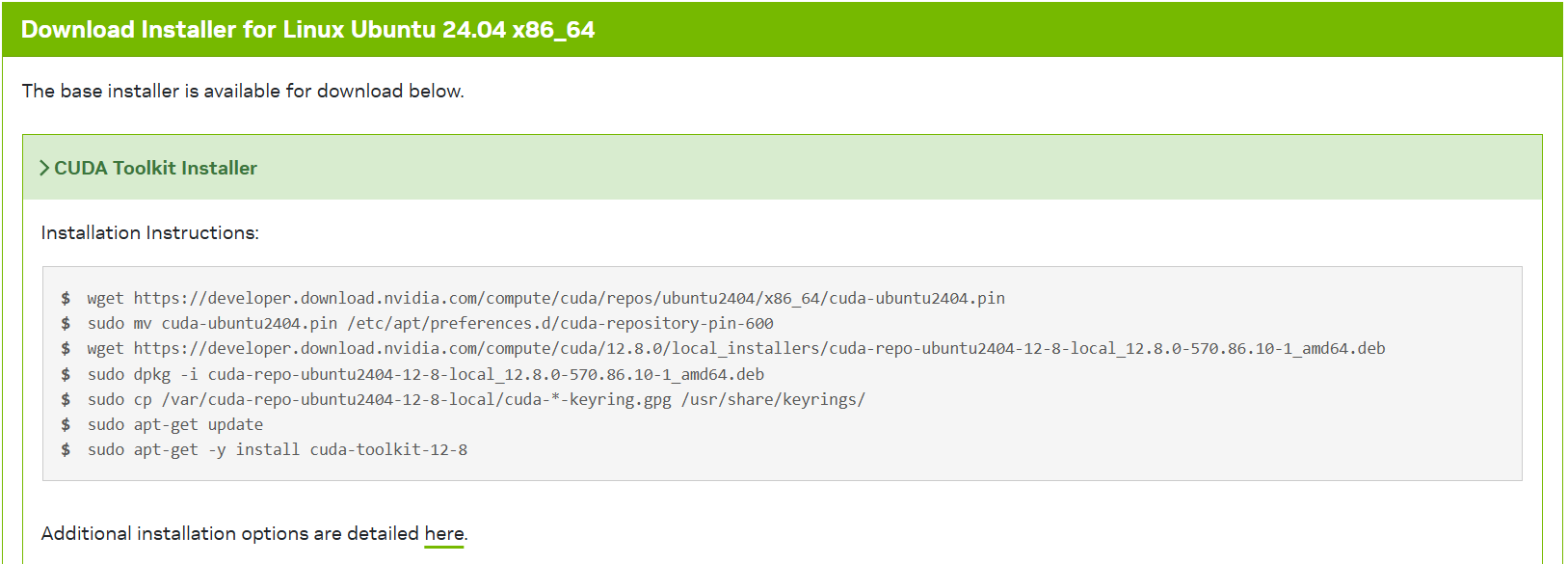Open the "here" additional installation options link
This screenshot has height=564, width=1568.
pyautogui.click(x=443, y=533)
